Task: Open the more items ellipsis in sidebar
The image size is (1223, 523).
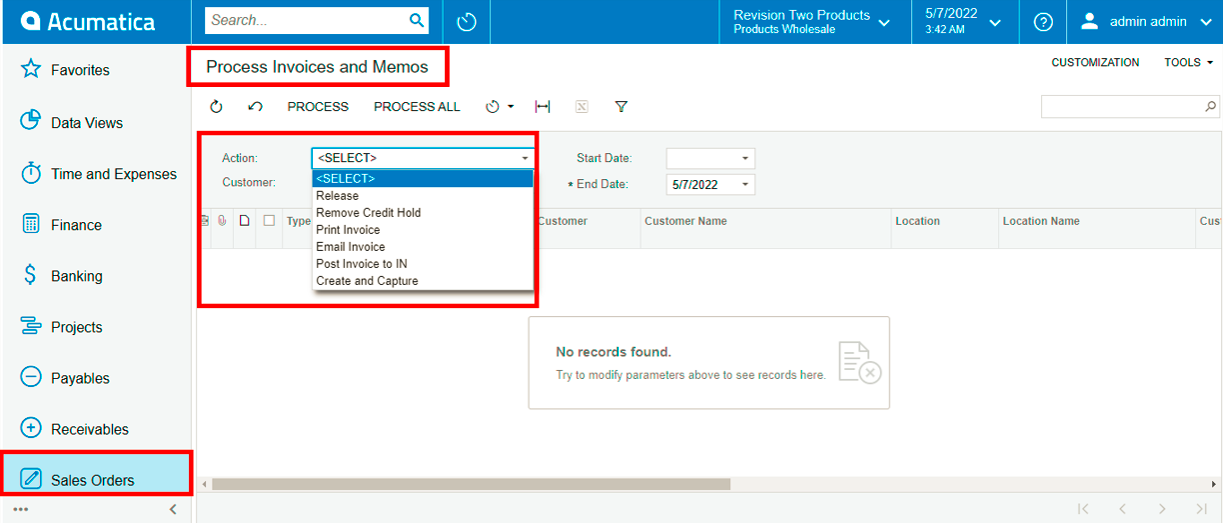Action: pyautogui.click(x=21, y=509)
